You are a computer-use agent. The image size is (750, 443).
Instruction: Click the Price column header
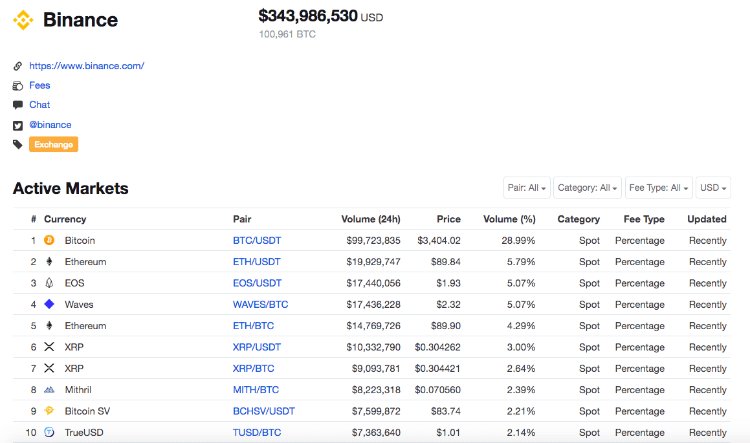[x=449, y=219]
